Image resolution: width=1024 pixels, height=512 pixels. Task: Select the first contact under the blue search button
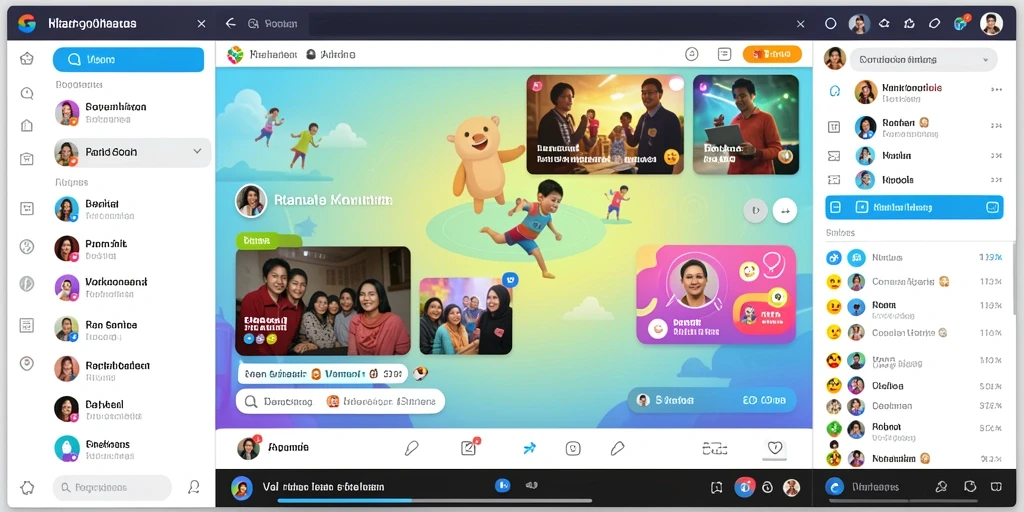click(x=131, y=112)
